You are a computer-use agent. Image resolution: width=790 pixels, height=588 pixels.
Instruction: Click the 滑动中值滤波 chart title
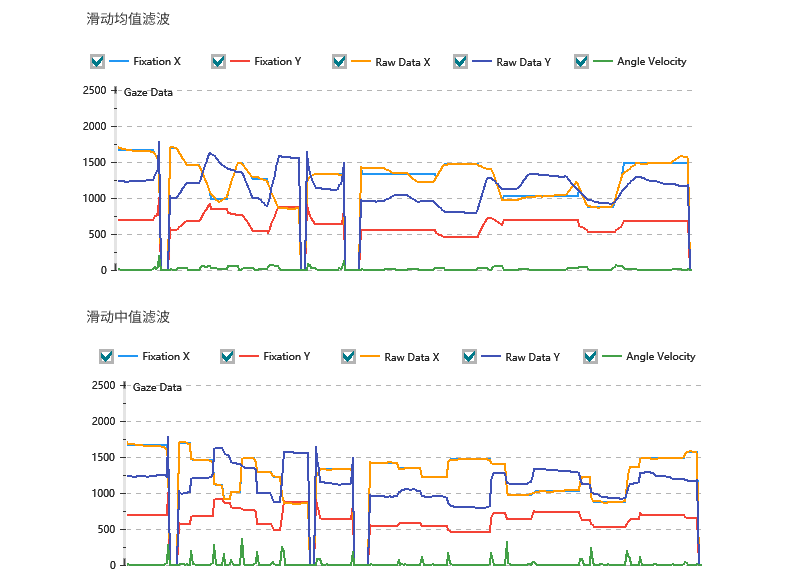point(128,317)
